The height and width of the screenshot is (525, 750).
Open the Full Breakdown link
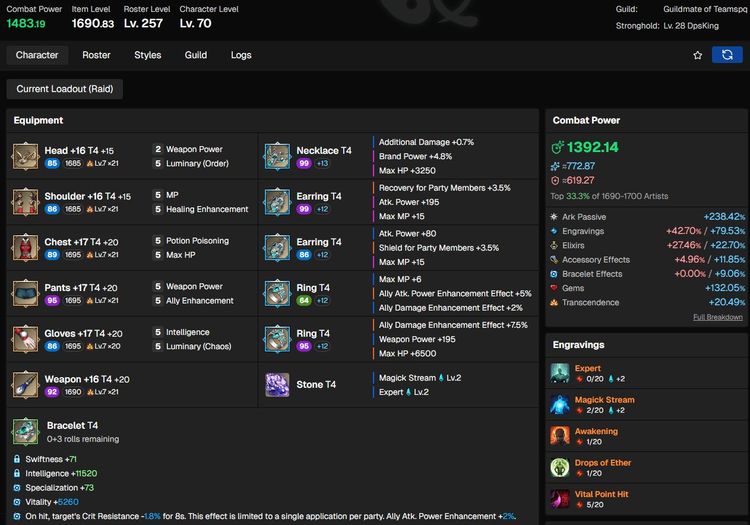coord(717,317)
